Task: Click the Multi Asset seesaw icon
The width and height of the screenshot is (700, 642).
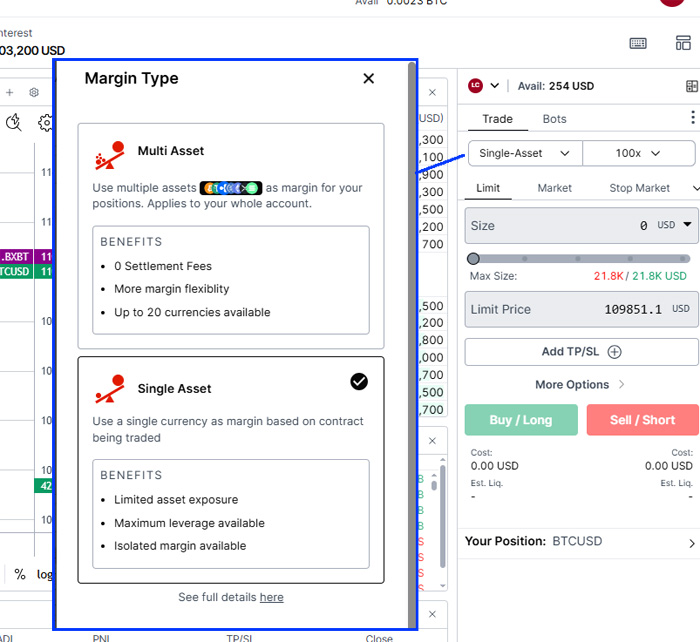Action: pyautogui.click(x=108, y=153)
